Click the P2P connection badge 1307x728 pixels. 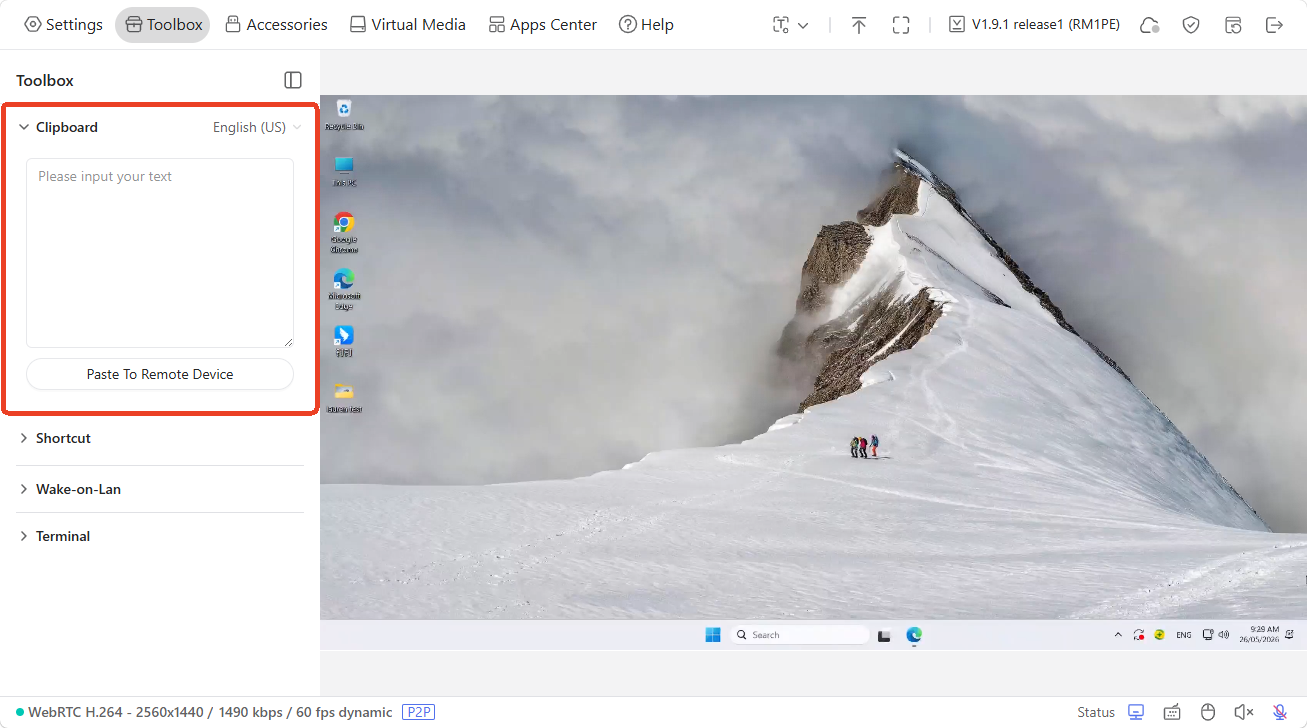[420, 712]
